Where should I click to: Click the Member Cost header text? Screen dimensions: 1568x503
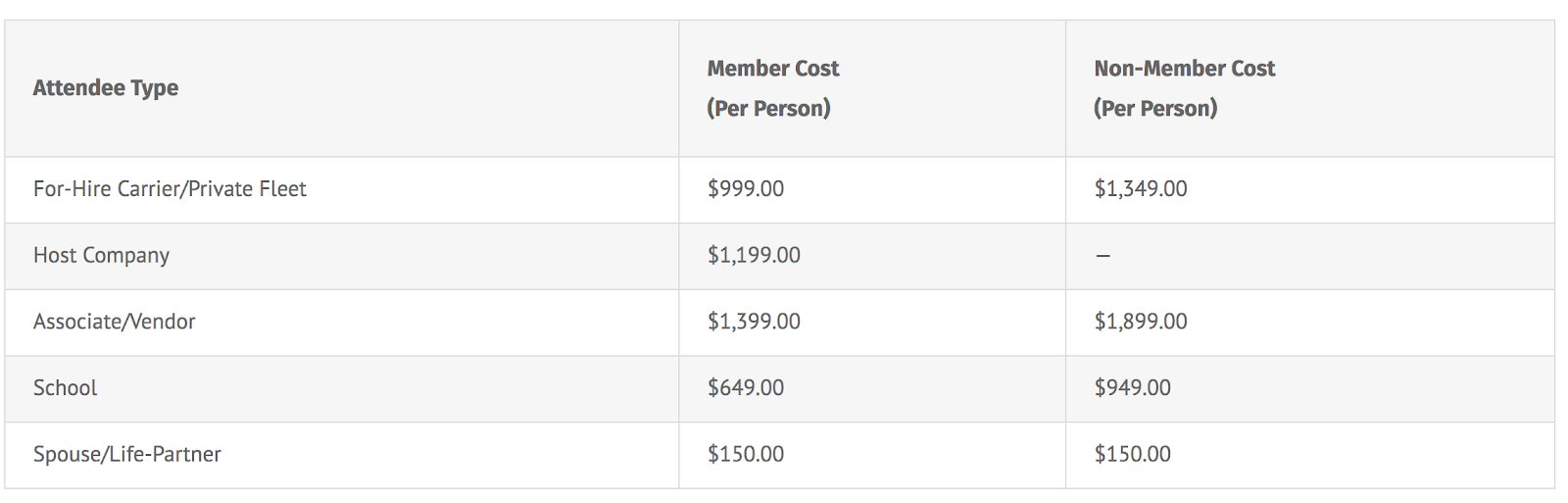773,69
